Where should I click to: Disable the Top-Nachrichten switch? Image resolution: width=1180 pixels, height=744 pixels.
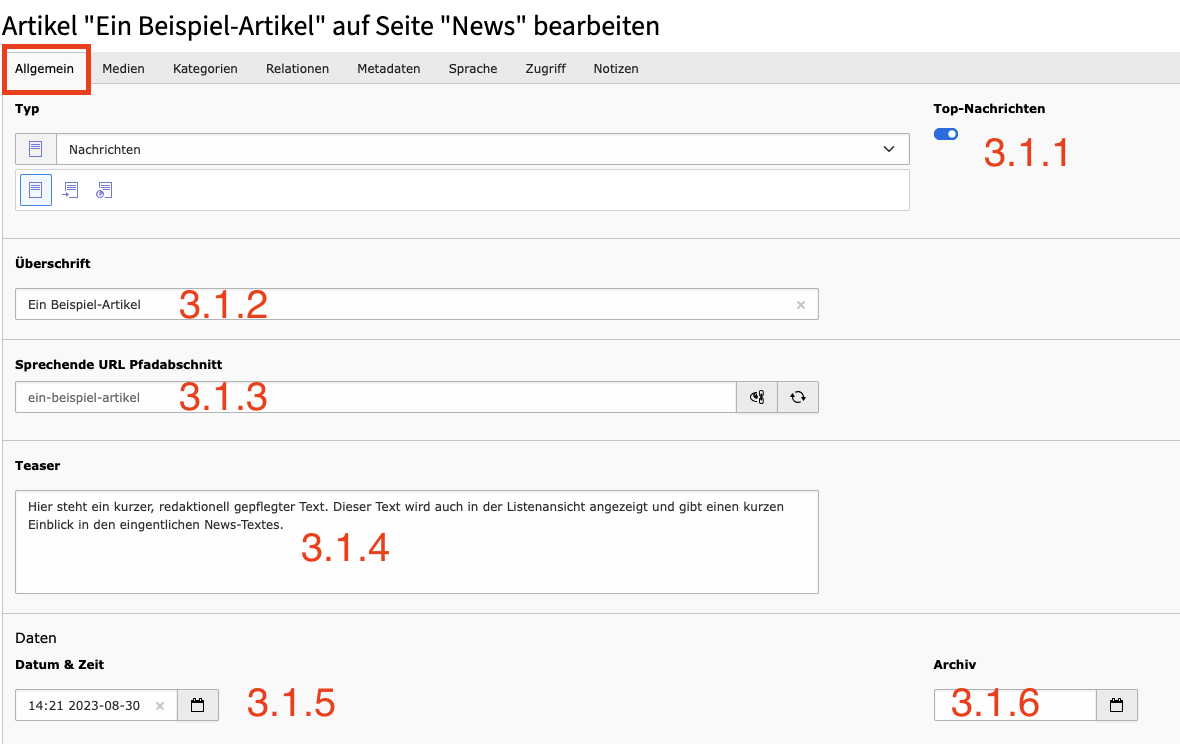(946, 134)
